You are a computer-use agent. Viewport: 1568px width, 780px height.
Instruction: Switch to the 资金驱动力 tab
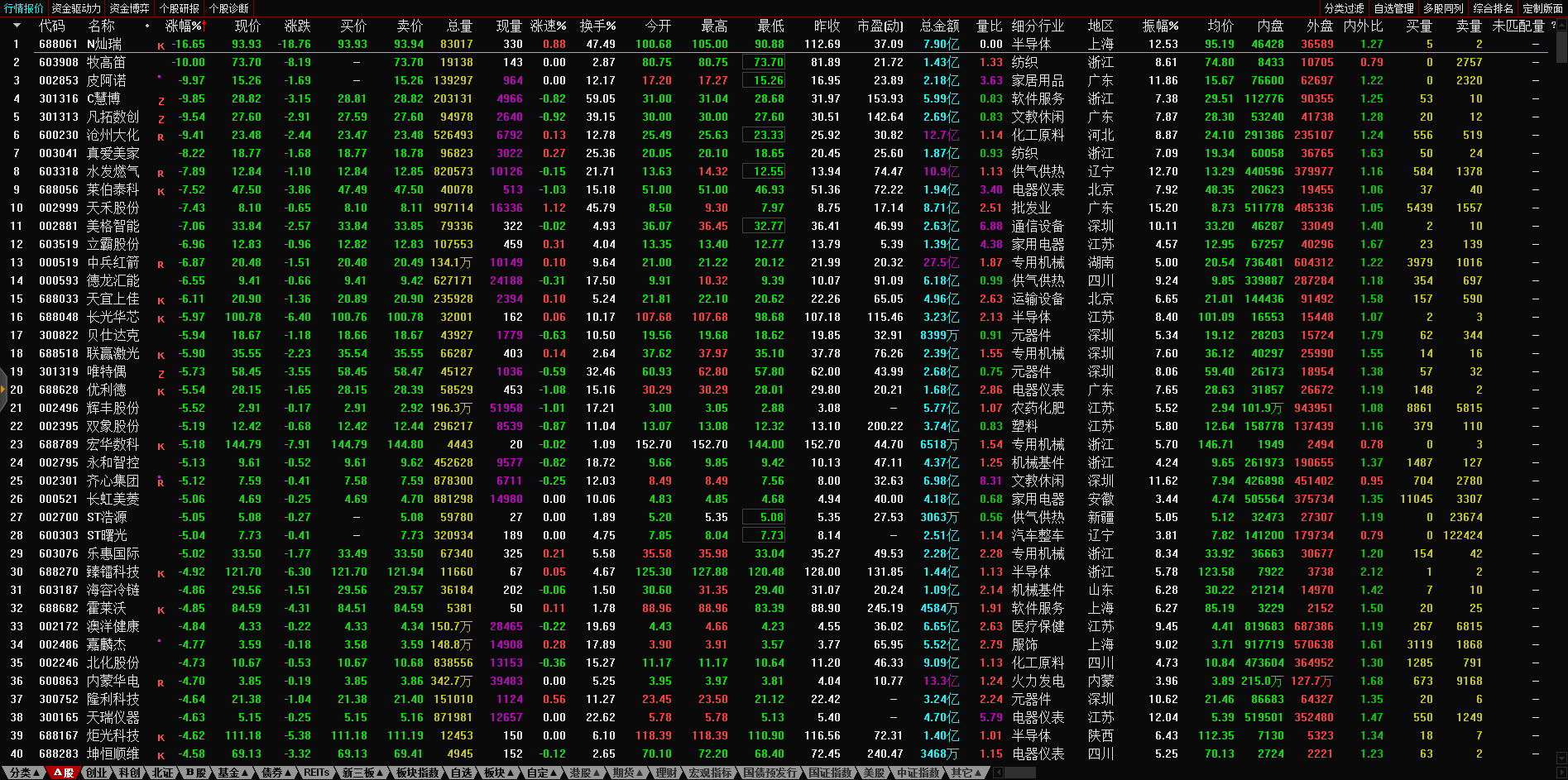[76, 8]
